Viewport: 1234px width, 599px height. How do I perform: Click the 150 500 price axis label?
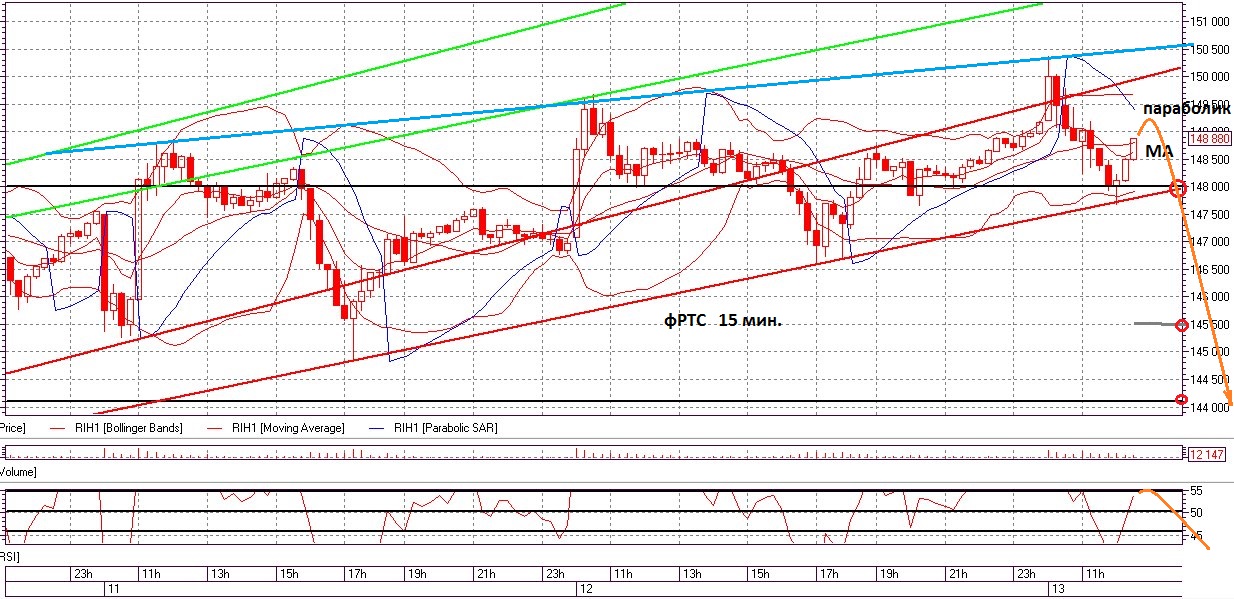[1210, 49]
